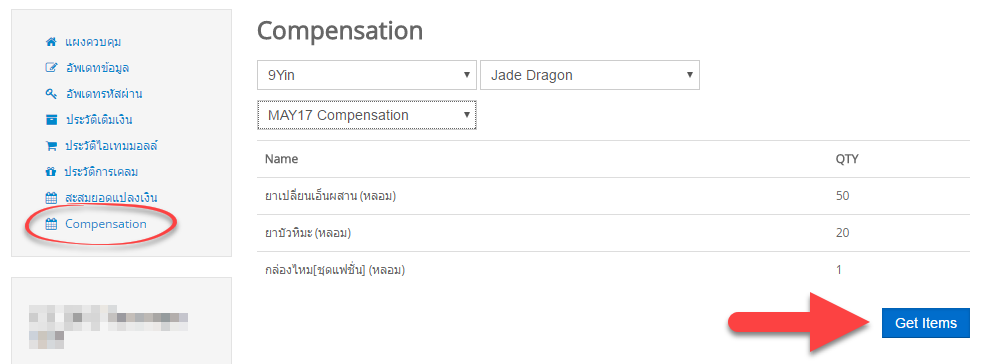The height and width of the screenshot is (364, 984).
Task: Click the calendar icon beside Compensation
Action: (x=51, y=224)
